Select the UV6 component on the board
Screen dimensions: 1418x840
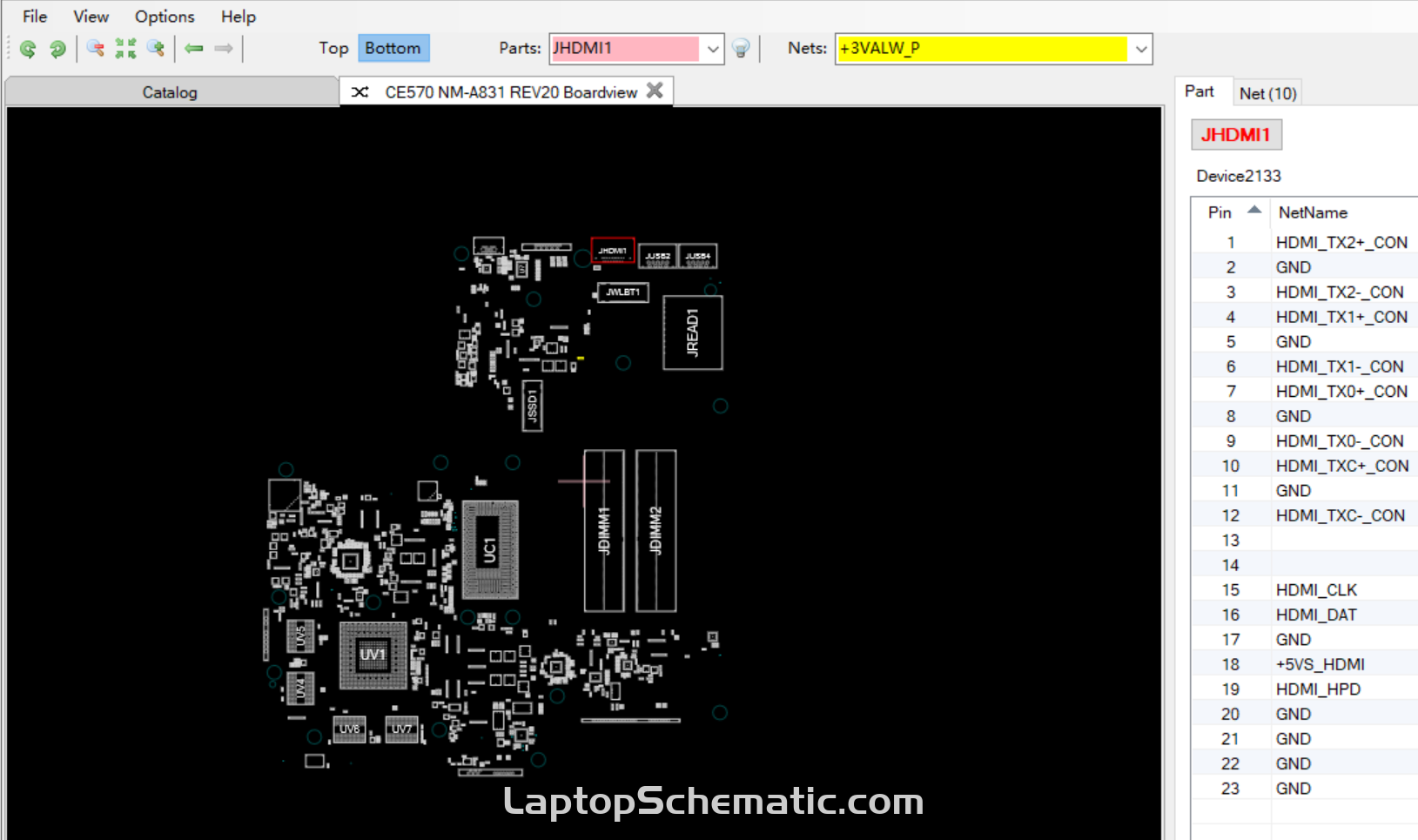tap(349, 729)
